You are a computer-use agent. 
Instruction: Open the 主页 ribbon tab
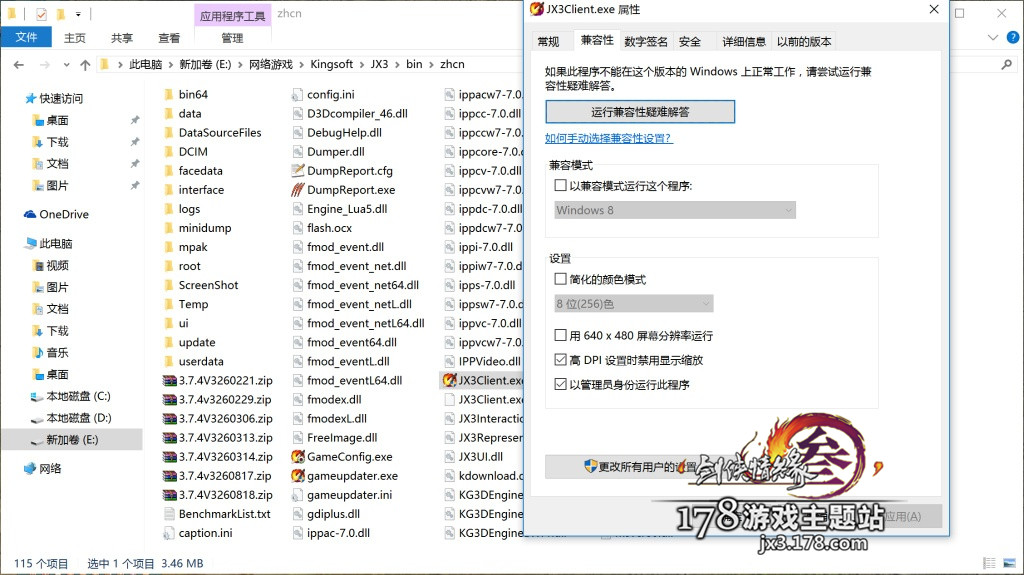pyautogui.click(x=74, y=38)
